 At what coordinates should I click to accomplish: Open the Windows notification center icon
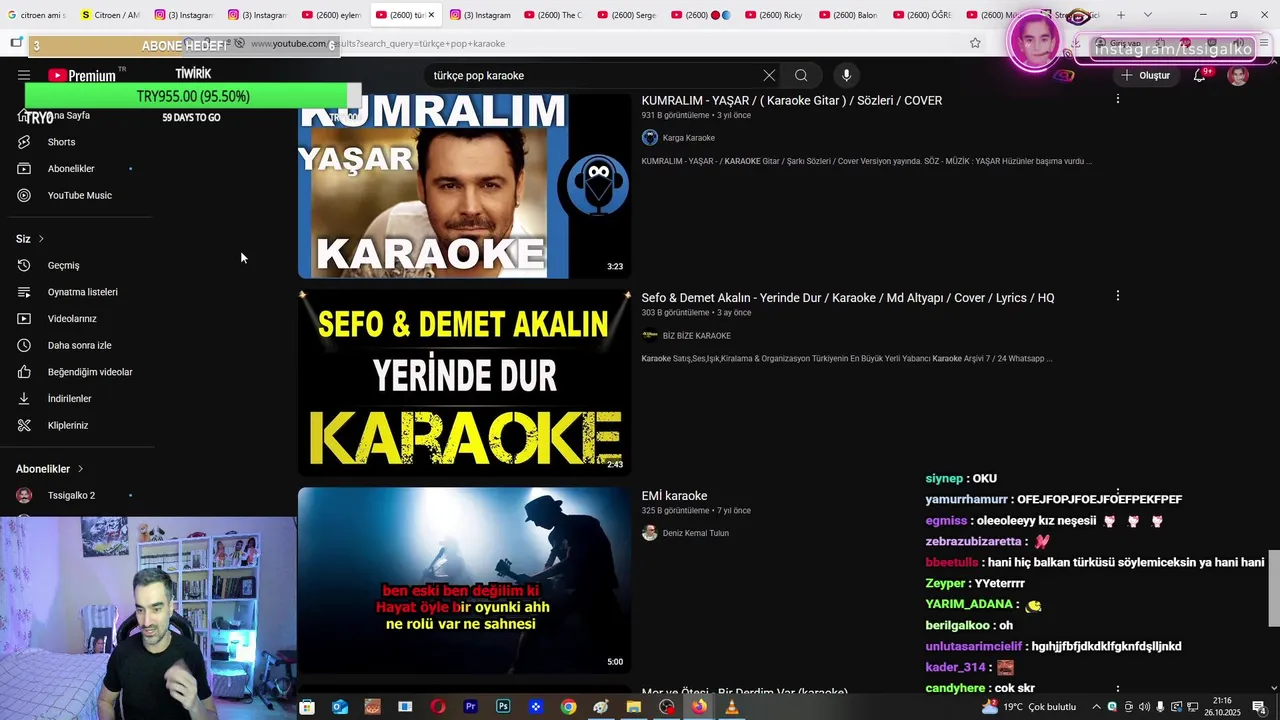point(1259,707)
